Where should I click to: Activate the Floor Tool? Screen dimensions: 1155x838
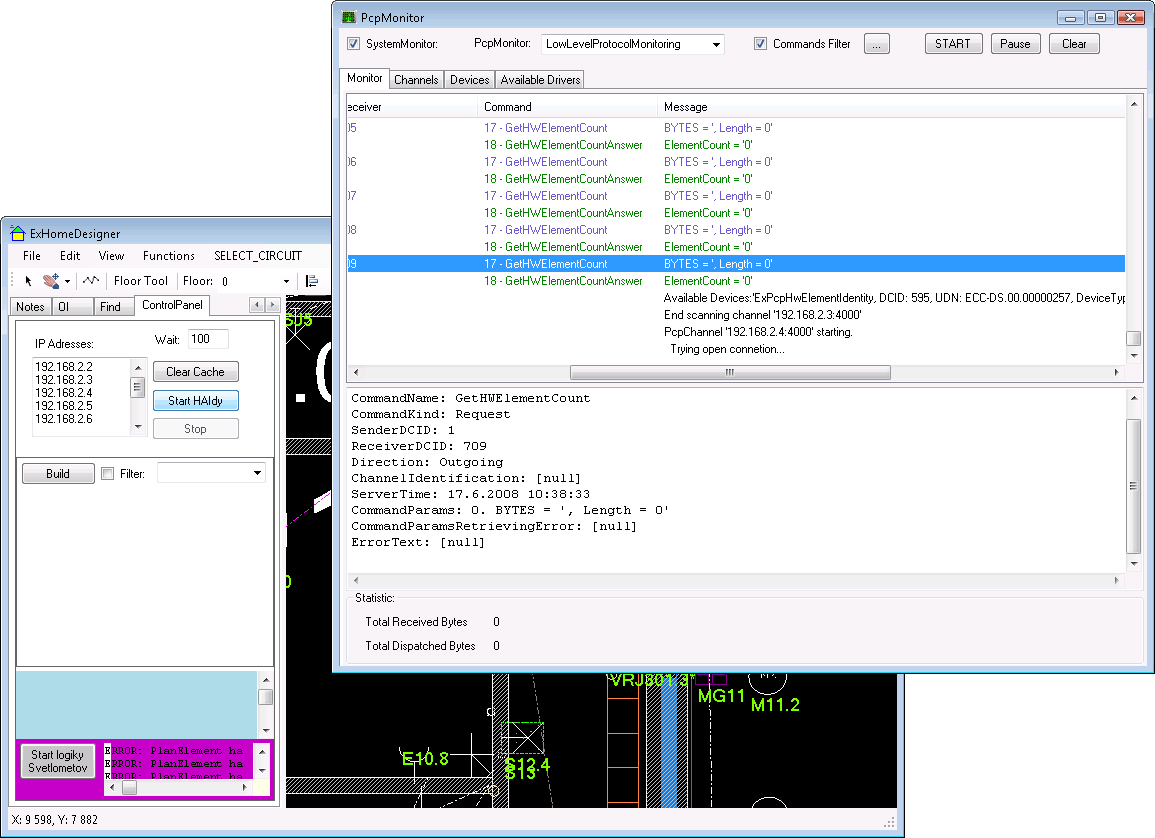[141, 281]
